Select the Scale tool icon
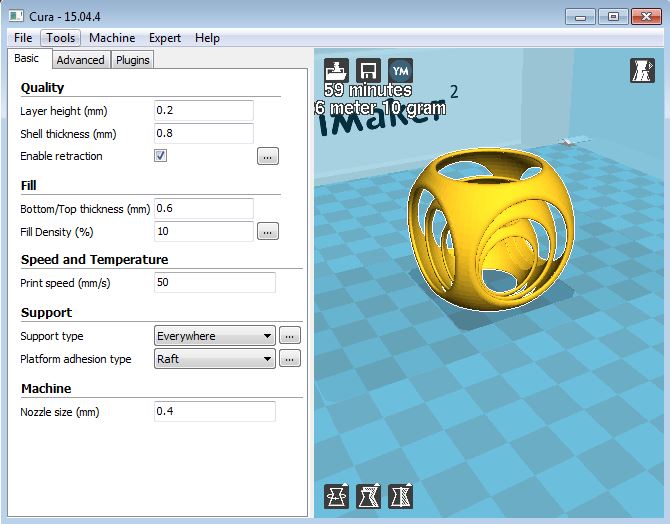The width and height of the screenshot is (670, 524). point(368,496)
